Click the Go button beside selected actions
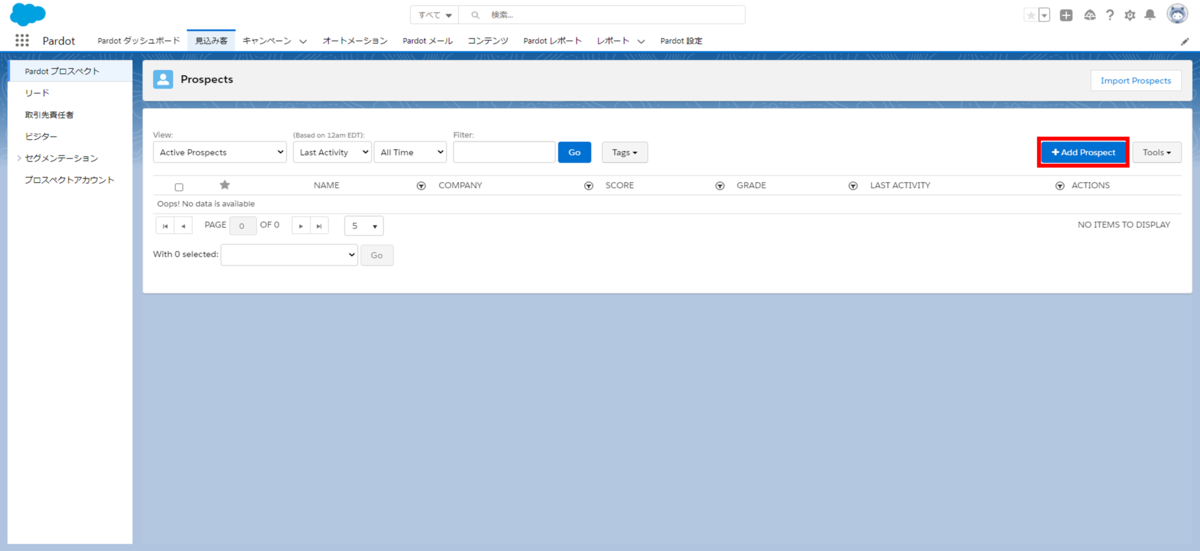This screenshot has width=1200, height=551. pos(377,255)
